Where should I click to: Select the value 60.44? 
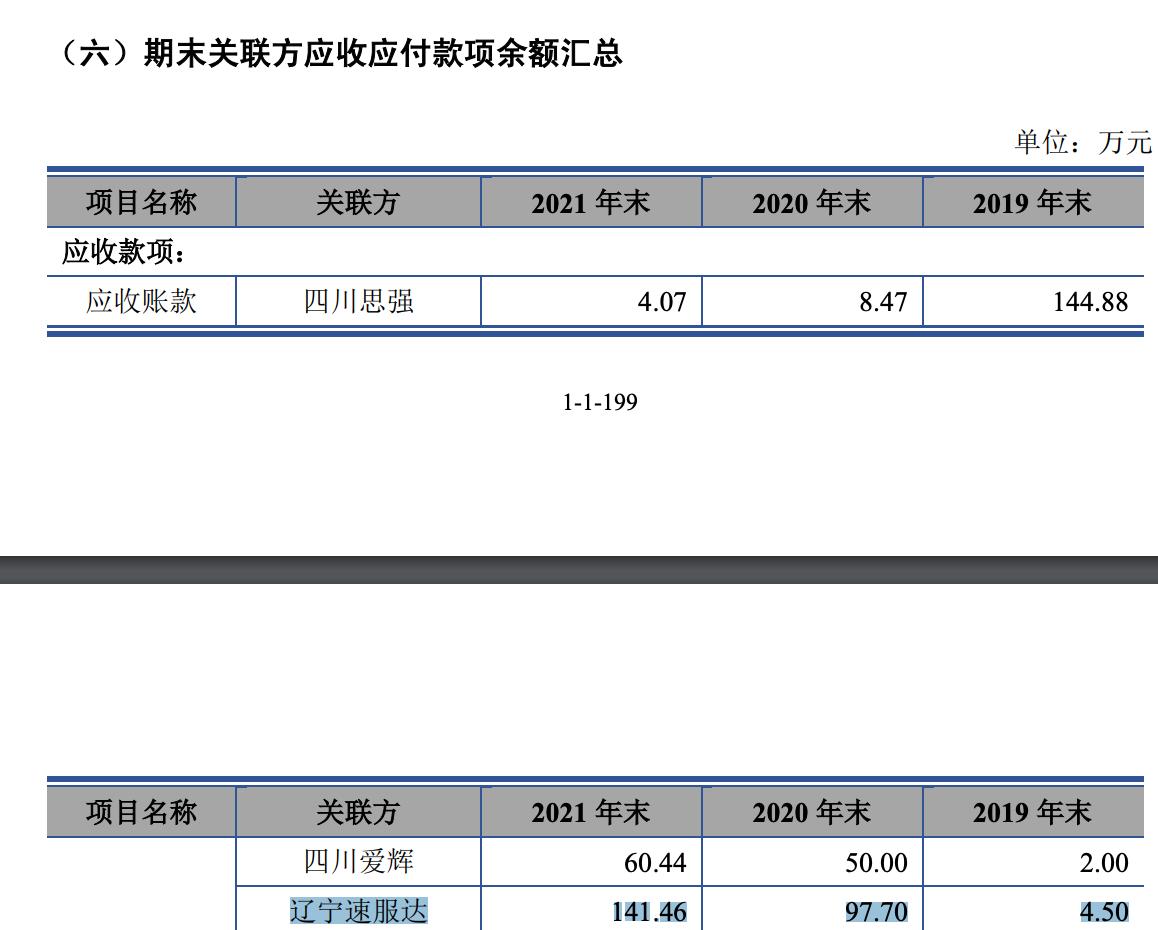point(655,863)
